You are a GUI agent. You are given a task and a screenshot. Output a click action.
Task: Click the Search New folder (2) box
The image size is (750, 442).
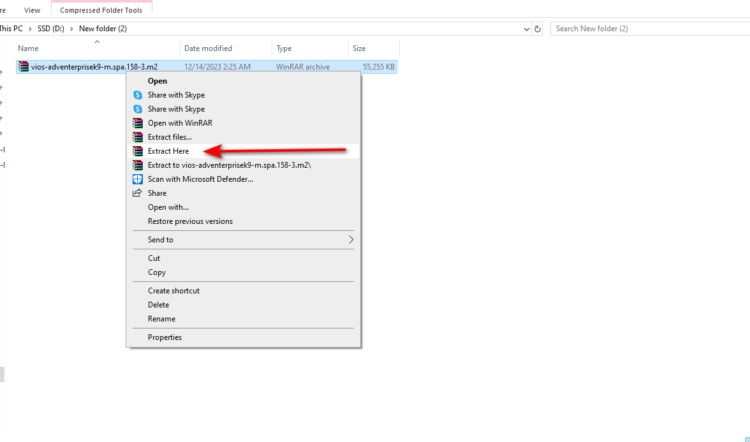650,29
